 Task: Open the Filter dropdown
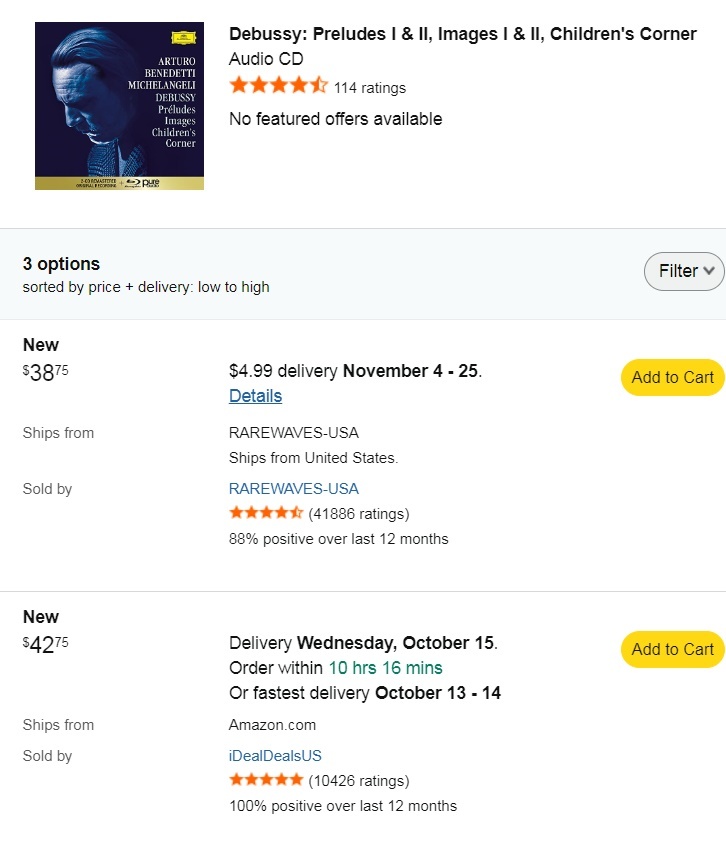click(x=684, y=271)
